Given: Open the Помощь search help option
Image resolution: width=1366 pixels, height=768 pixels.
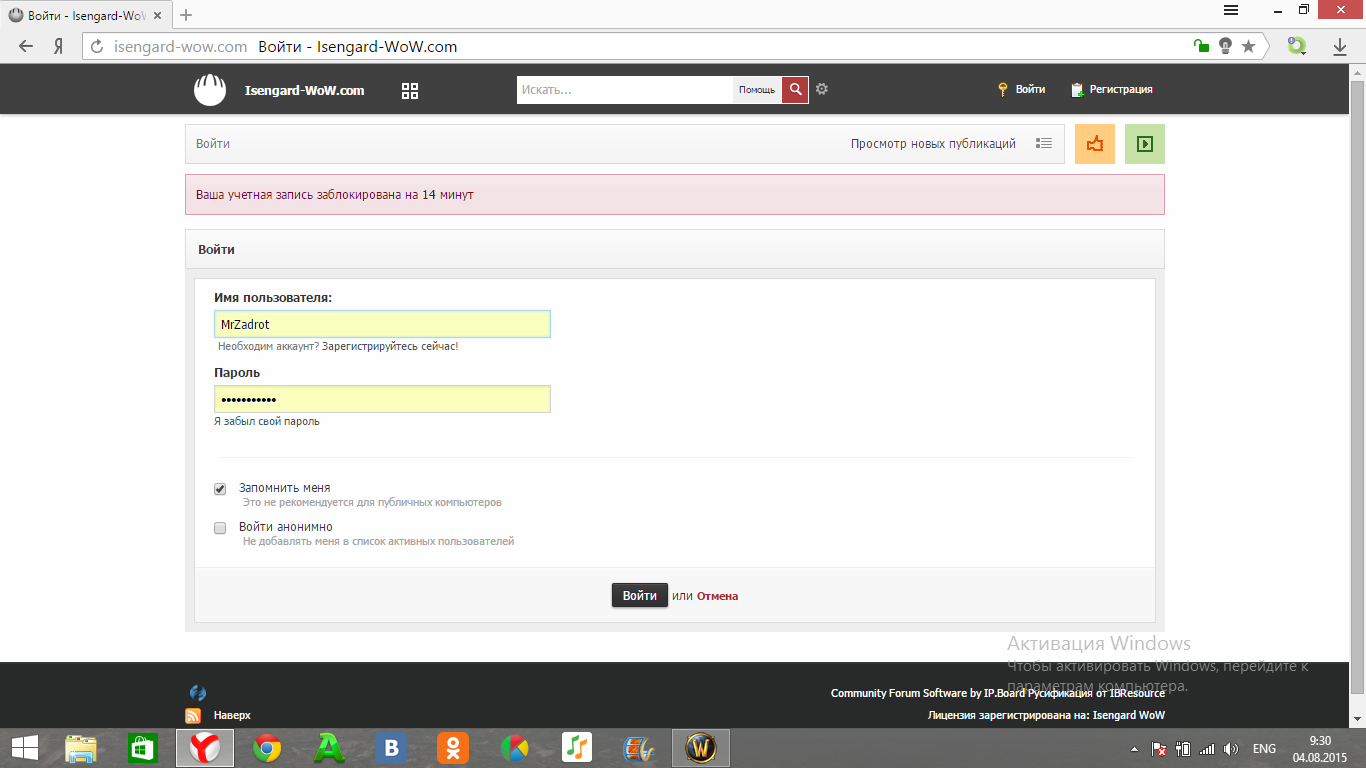Looking at the screenshot, I should tap(757, 90).
